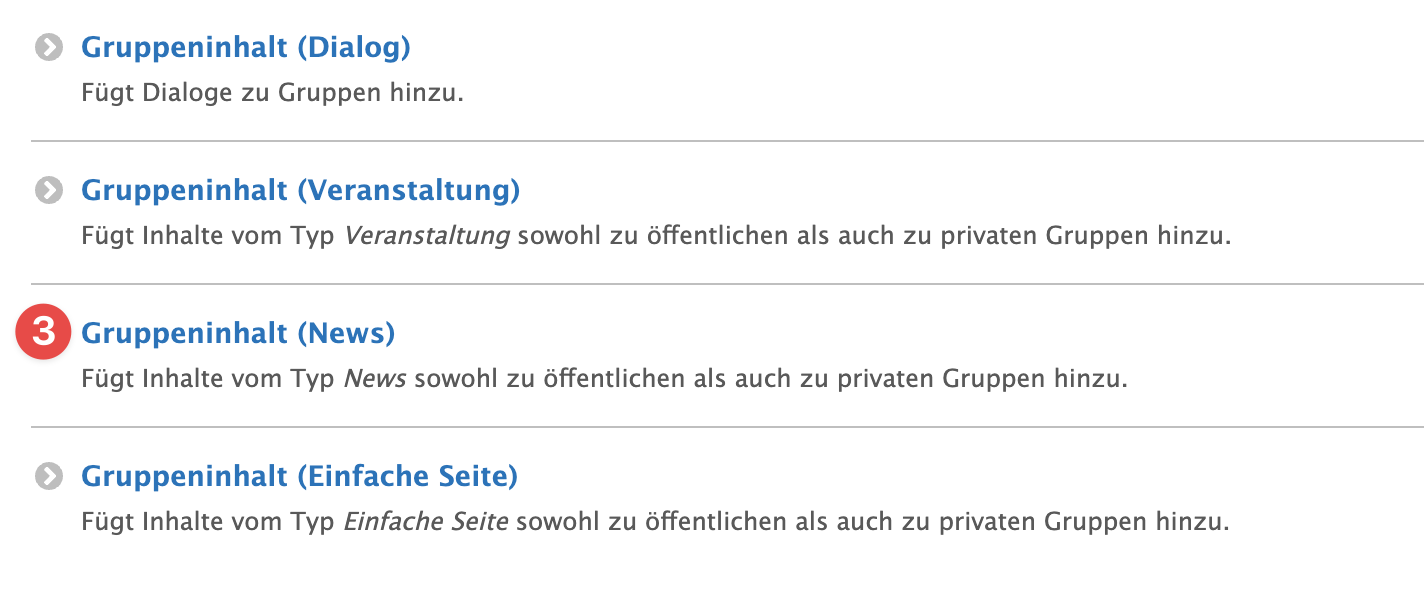Click the description 'Fügt Dialoge zu Gruppen hinzu.'
The image size is (1424, 608).
[272, 94]
